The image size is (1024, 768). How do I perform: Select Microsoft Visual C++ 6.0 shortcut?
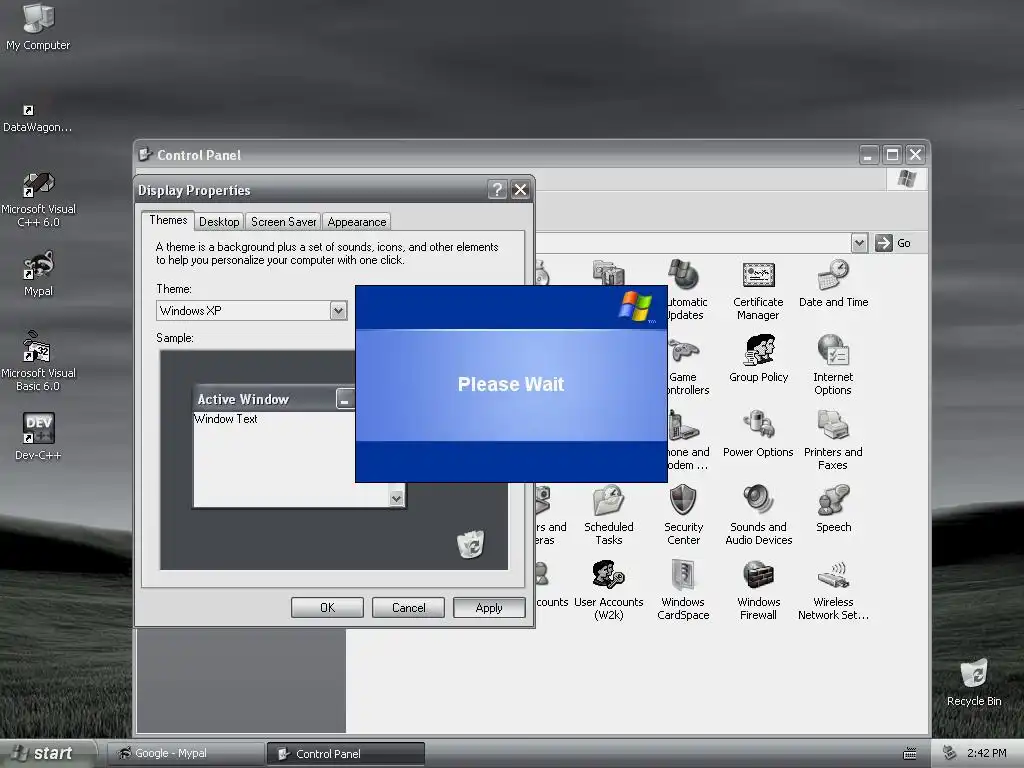[x=38, y=199]
